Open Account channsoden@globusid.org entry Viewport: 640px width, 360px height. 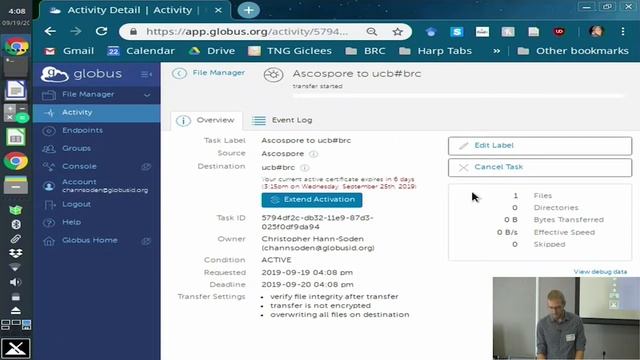click(97, 186)
